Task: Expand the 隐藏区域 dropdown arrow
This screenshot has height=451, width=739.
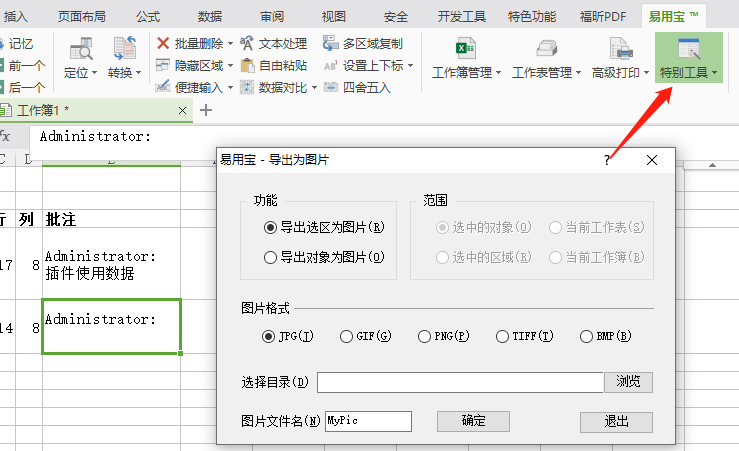Action: pos(230,66)
